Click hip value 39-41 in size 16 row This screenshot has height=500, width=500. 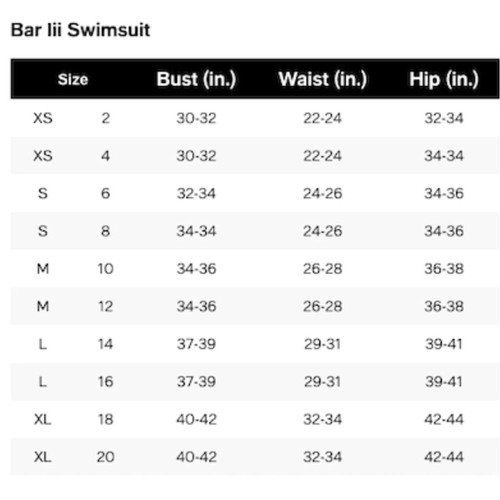click(444, 382)
